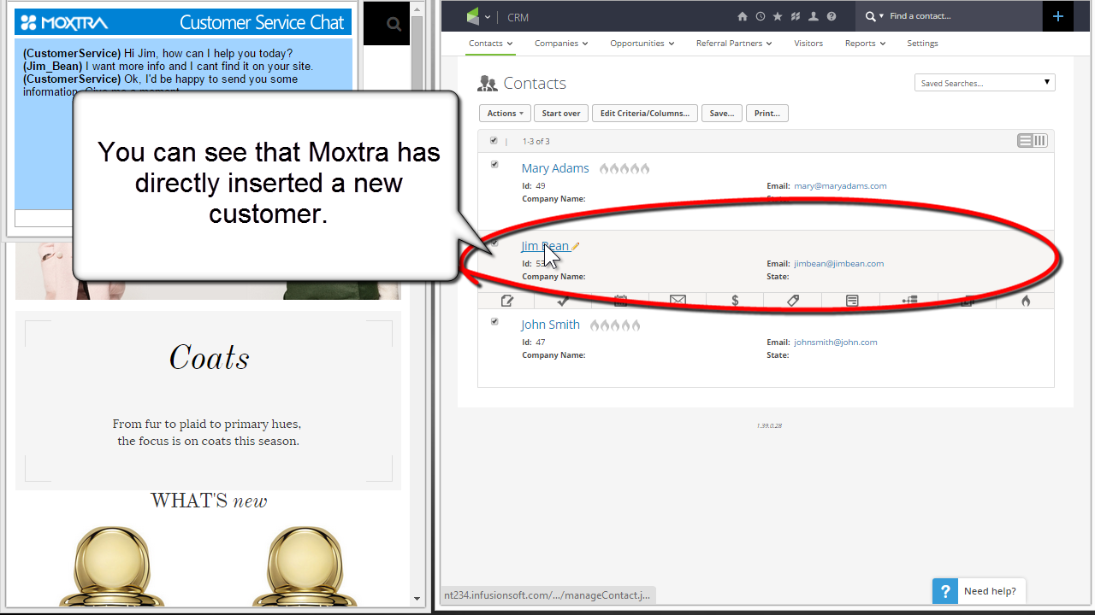Screen dimensions: 1095x615
Task: Expand the Companies menu
Action: [x=561, y=43]
